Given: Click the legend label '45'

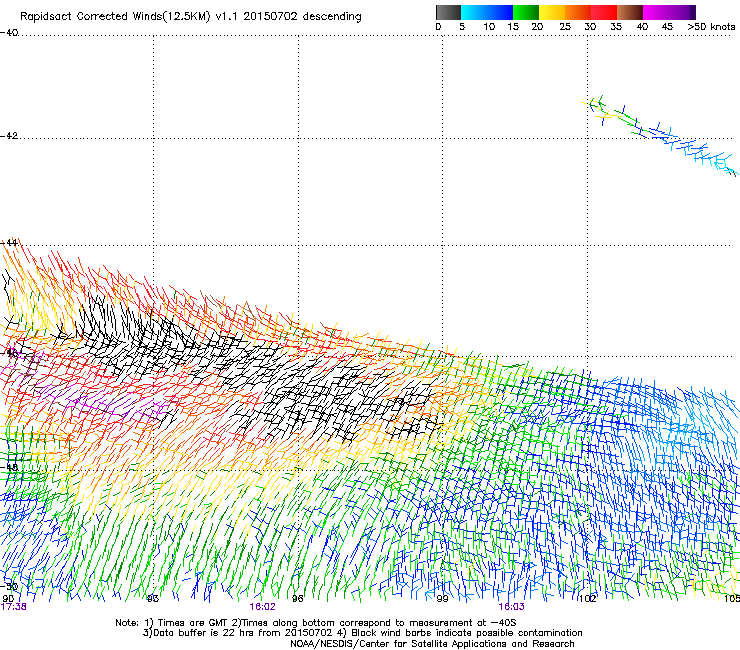Looking at the screenshot, I should pyautogui.click(x=667, y=27).
